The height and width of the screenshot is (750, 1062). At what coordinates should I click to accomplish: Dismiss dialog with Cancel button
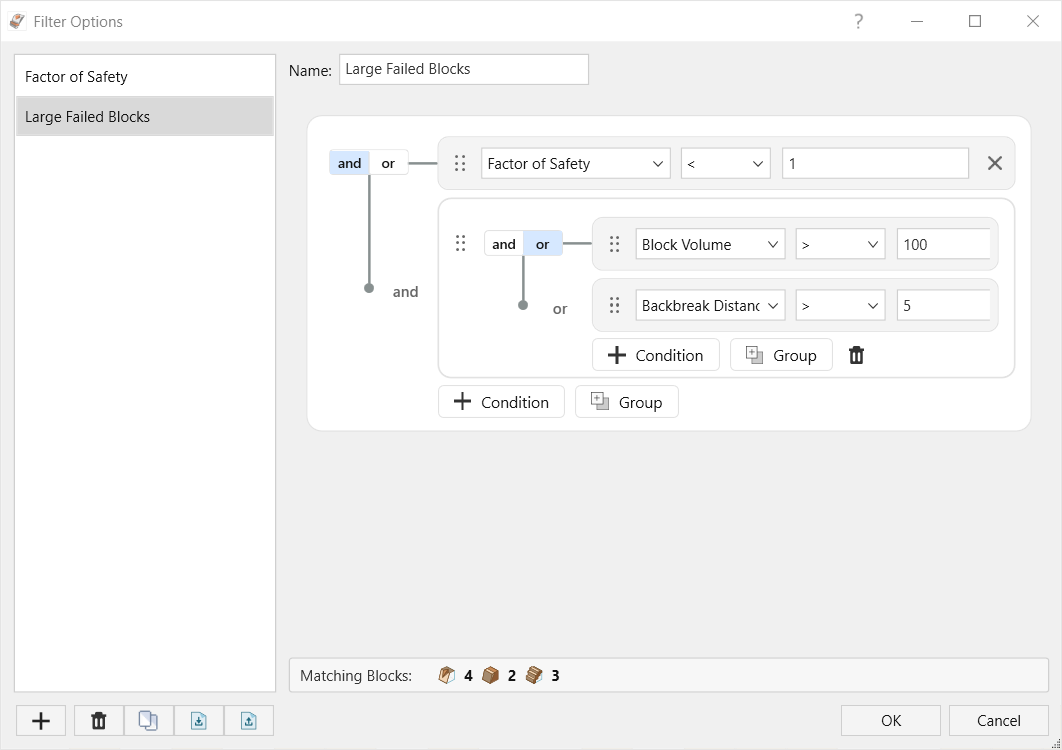click(998, 720)
